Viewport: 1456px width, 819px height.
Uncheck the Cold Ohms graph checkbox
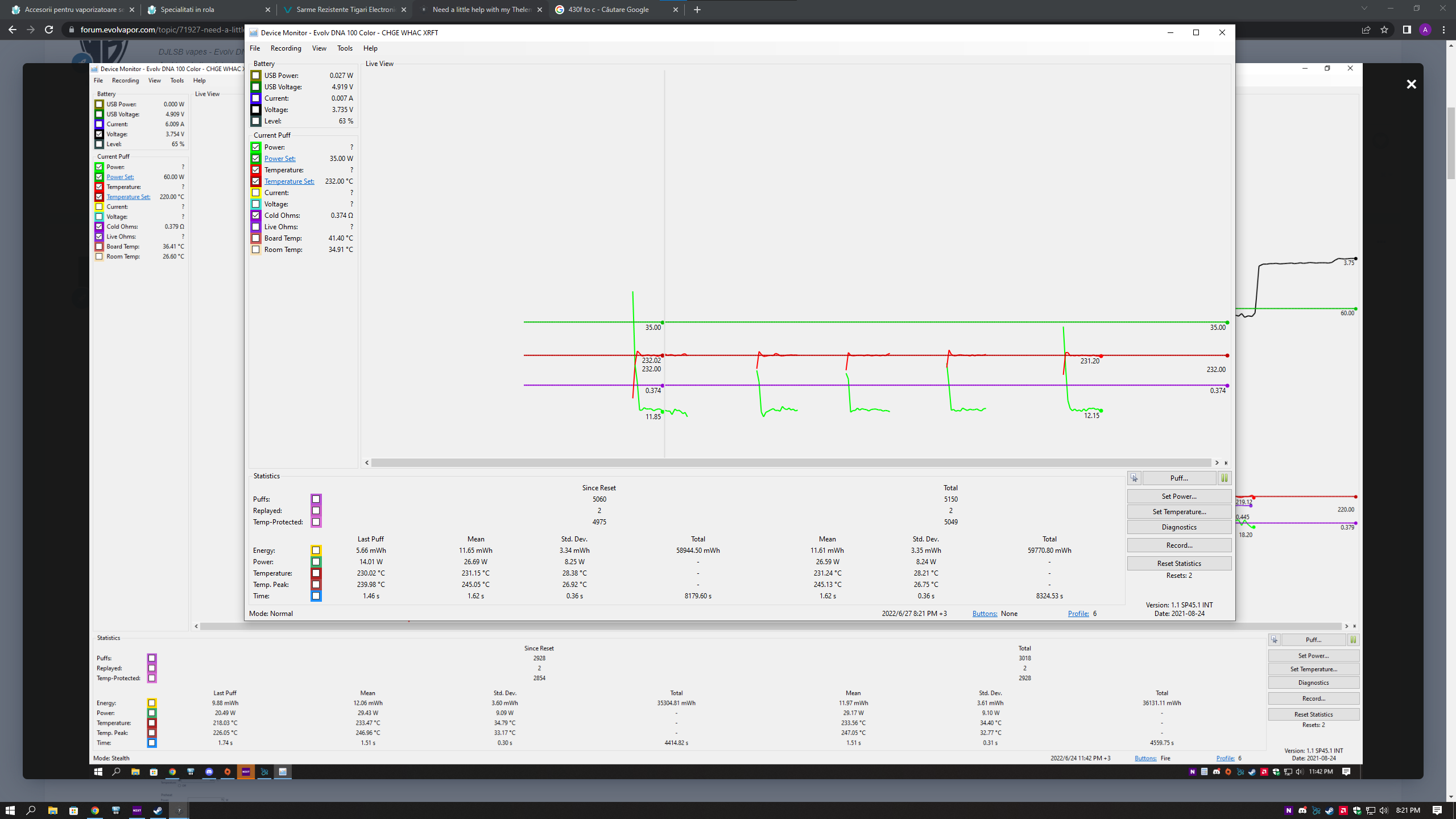coord(256,216)
